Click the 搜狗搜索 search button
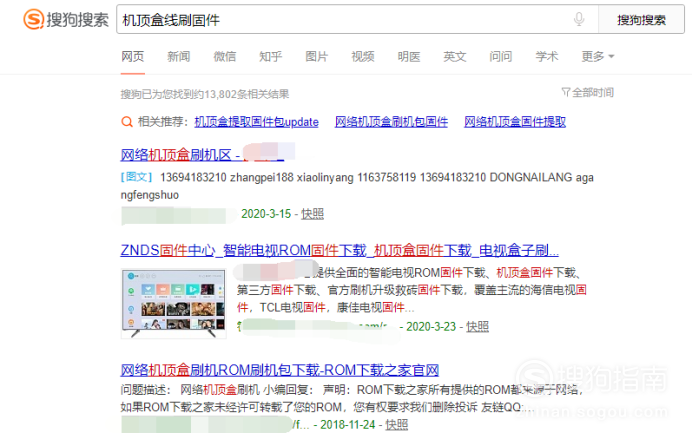Viewport: 692px width, 446px height. pyautogui.click(x=641, y=19)
